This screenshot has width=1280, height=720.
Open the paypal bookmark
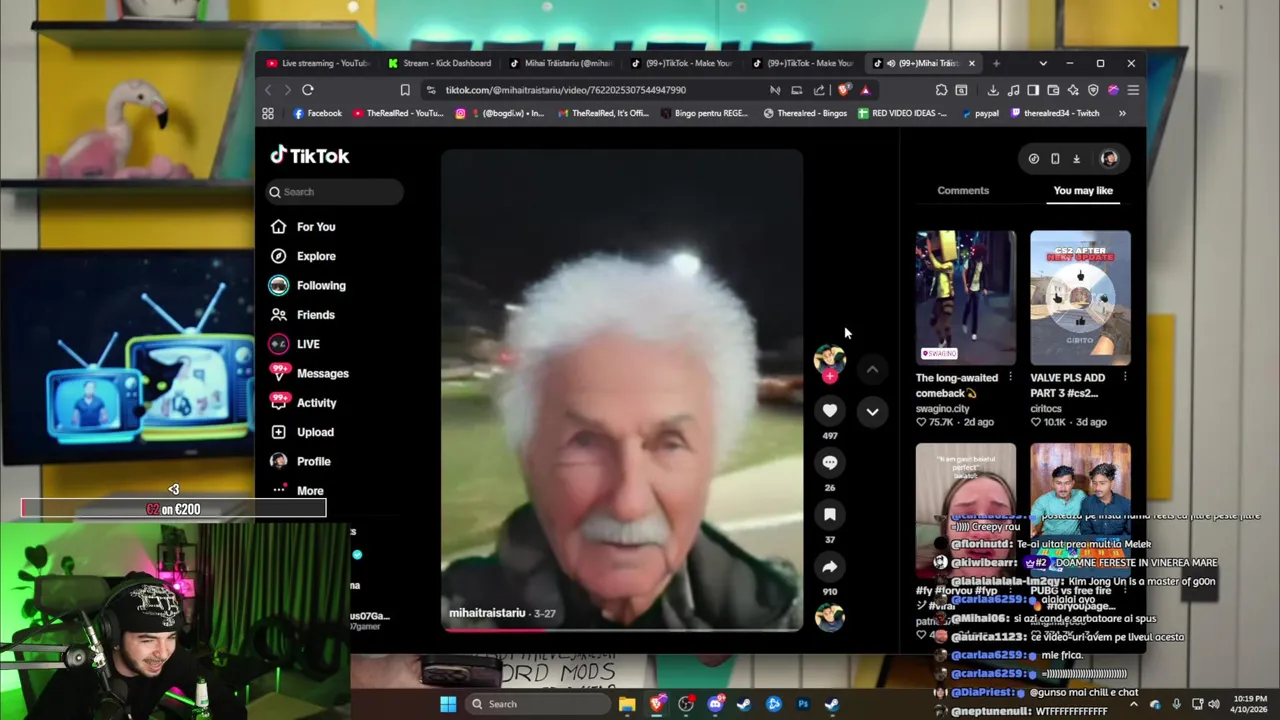980,113
